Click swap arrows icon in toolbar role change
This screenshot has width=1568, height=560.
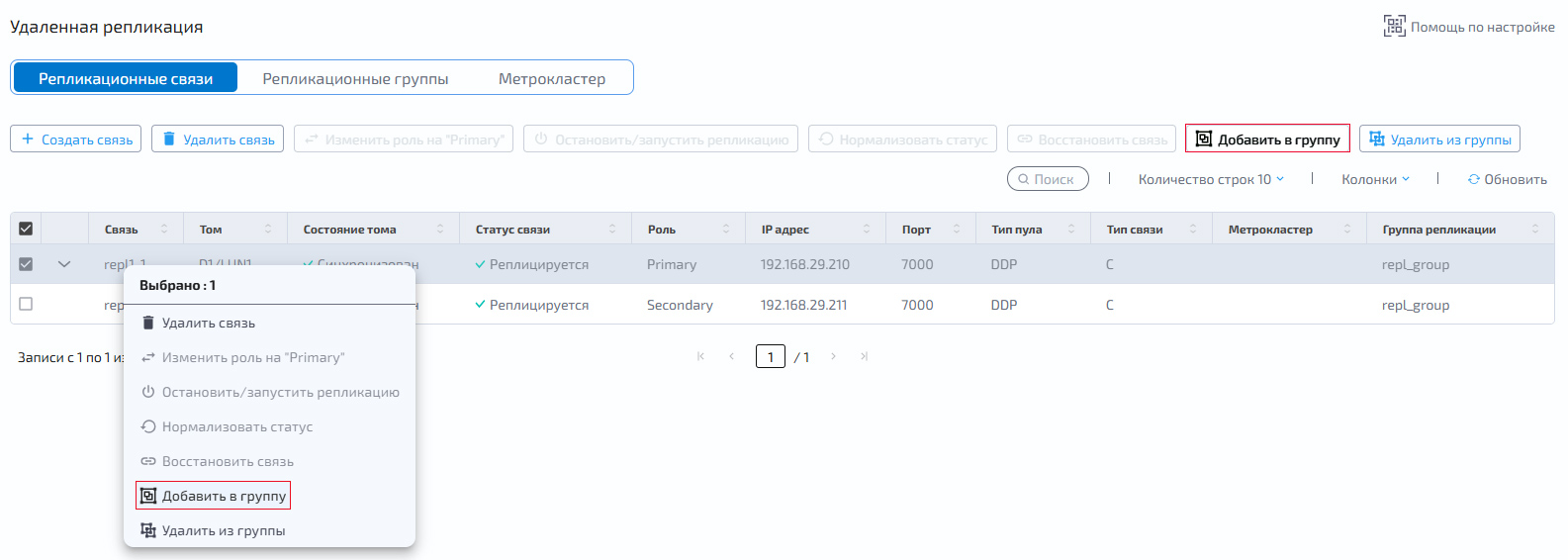(312, 140)
